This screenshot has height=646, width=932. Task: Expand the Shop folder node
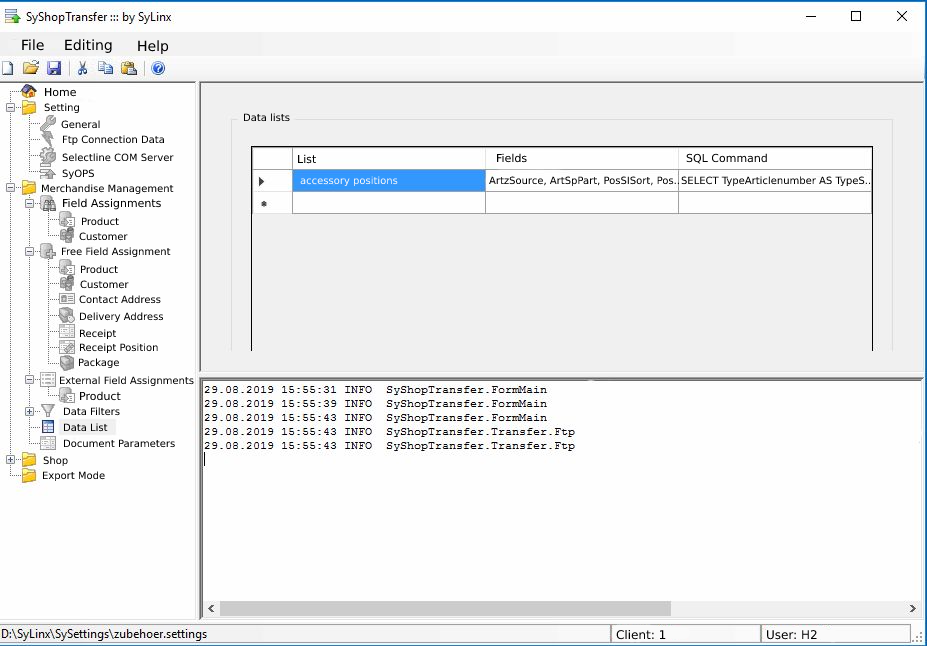[x=10, y=459]
